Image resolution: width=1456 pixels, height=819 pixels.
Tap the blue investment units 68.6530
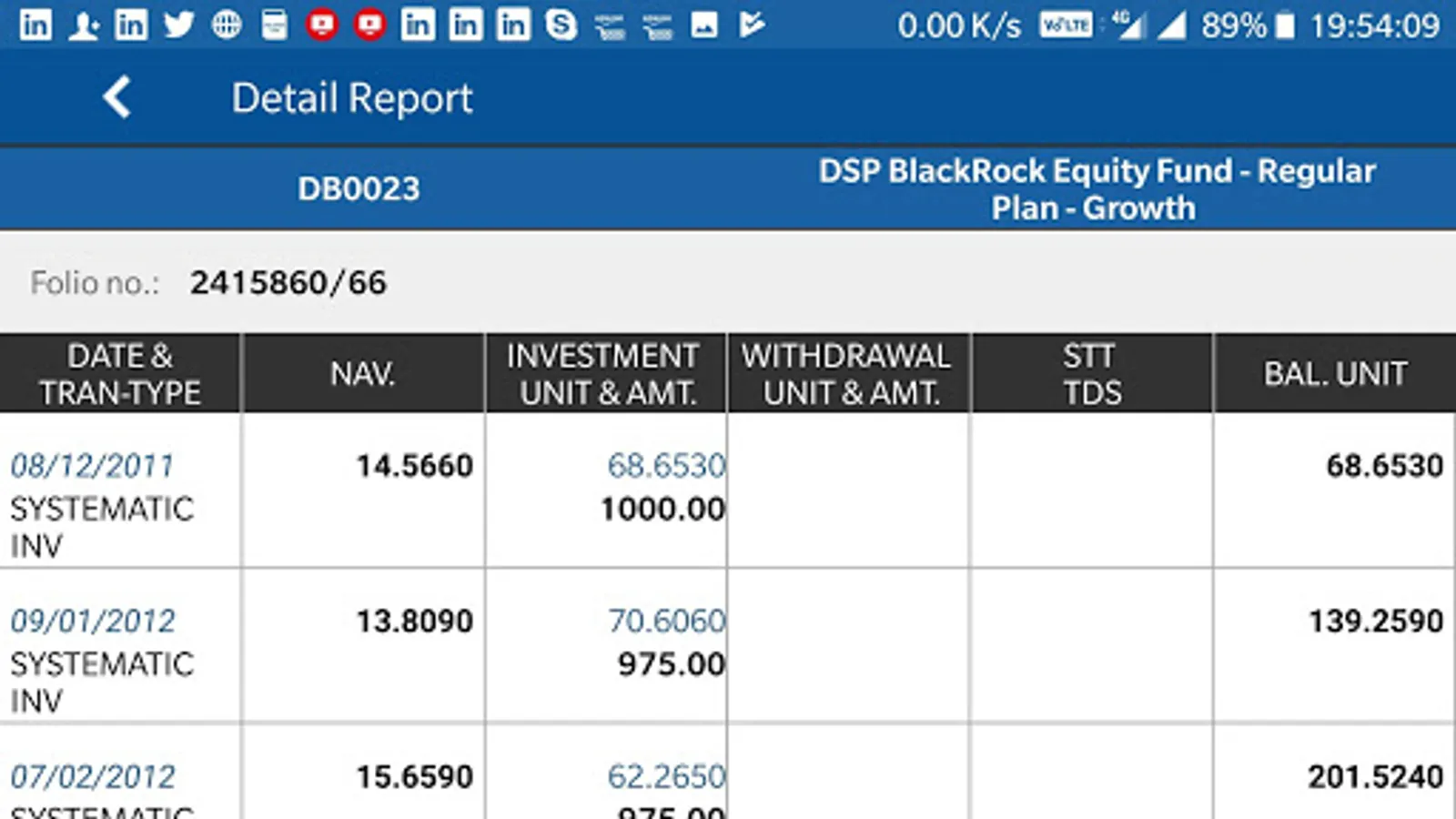coord(666,466)
